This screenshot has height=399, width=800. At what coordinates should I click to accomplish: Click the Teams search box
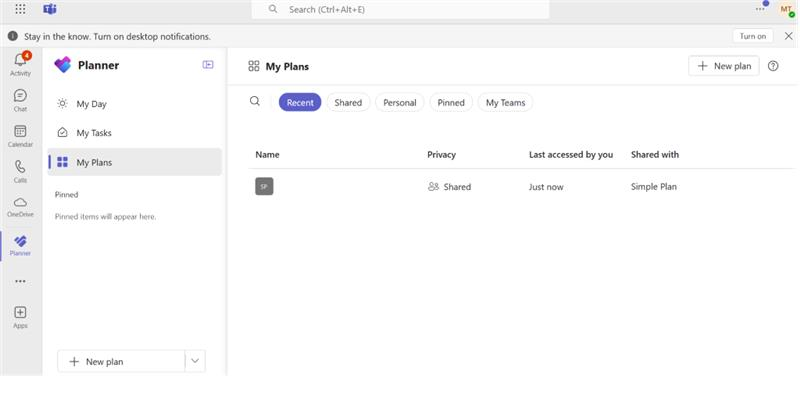click(401, 9)
